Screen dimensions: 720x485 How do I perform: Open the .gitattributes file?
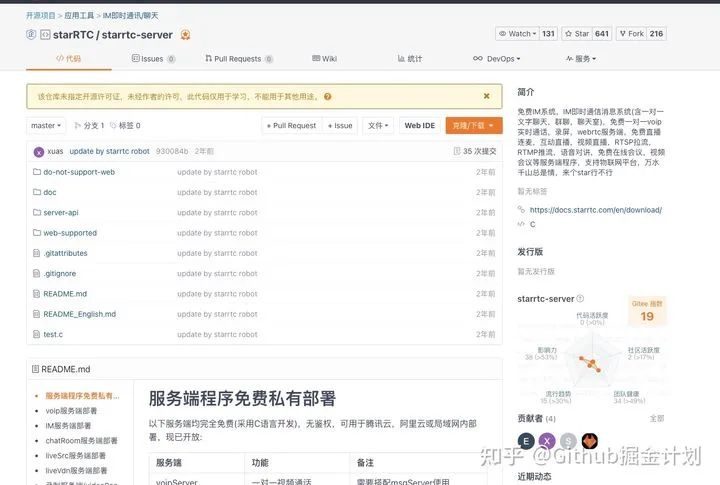pyautogui.click(x=65, y=253)
